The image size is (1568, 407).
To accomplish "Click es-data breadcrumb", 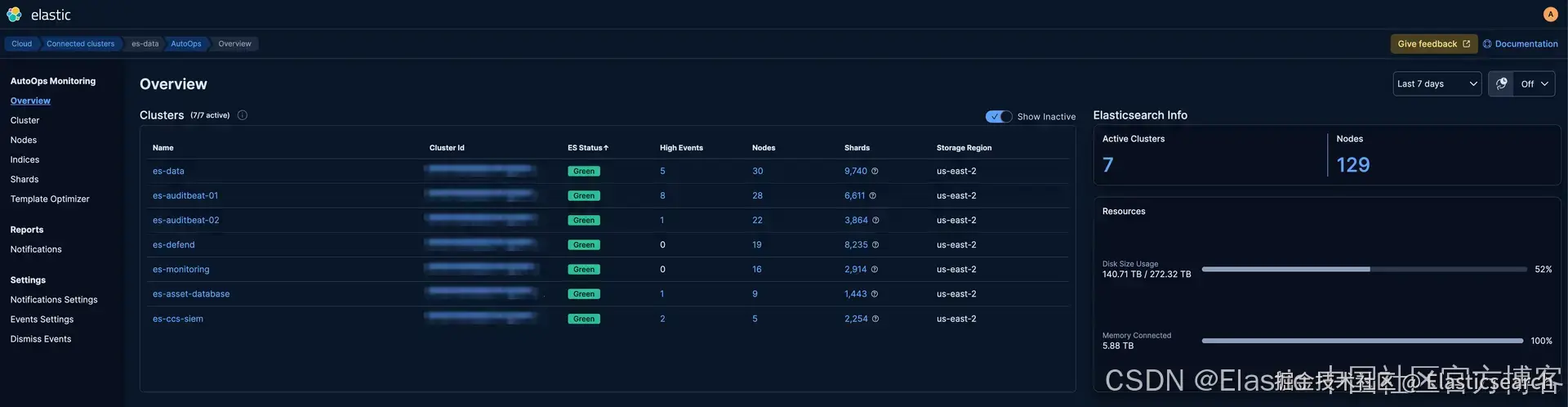I will (x=145, y=44).
